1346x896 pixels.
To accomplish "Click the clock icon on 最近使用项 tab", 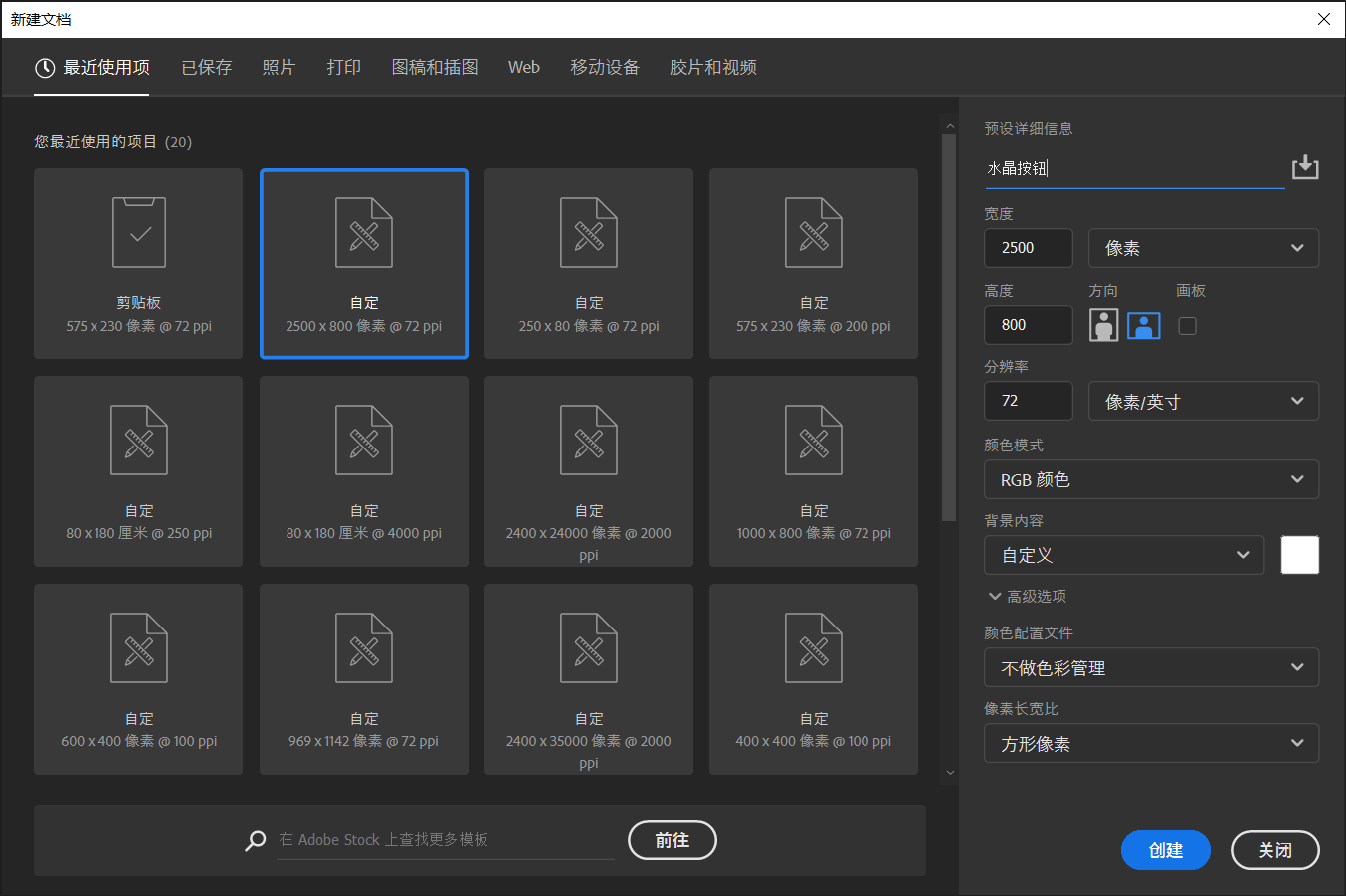I will [x=45, y=68].
